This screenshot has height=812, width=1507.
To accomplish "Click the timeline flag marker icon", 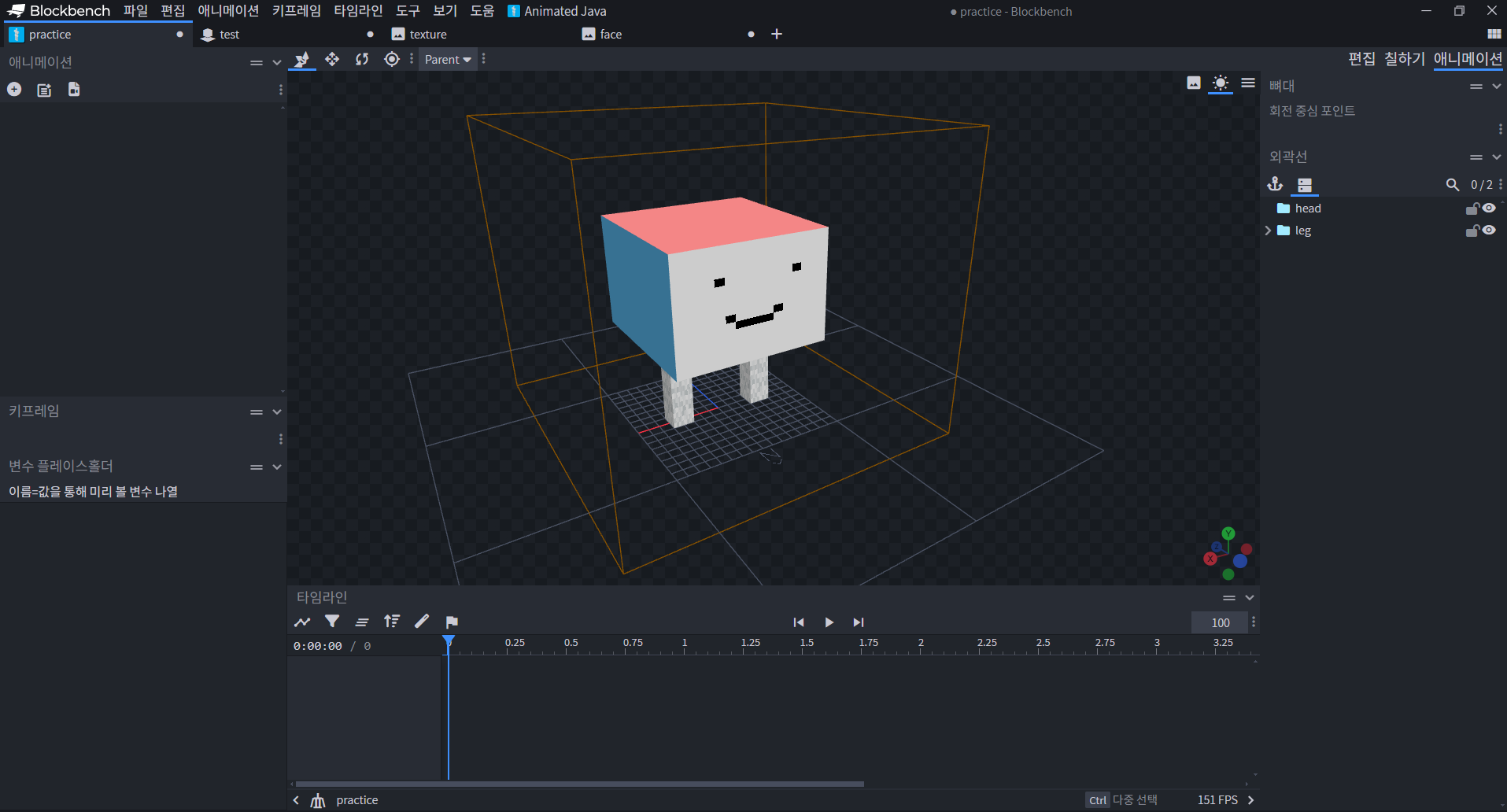I will click(x=452, y=622).
